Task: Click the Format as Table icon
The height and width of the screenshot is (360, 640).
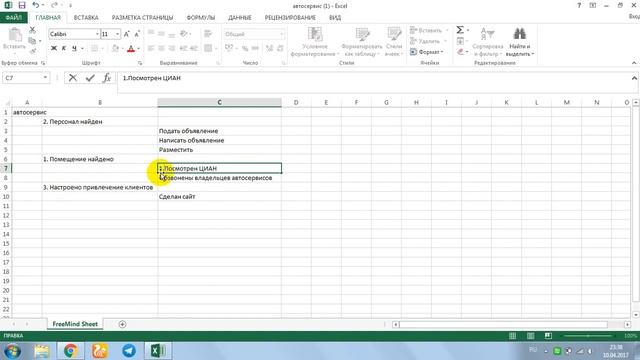Action: click(x=362, y=34)
